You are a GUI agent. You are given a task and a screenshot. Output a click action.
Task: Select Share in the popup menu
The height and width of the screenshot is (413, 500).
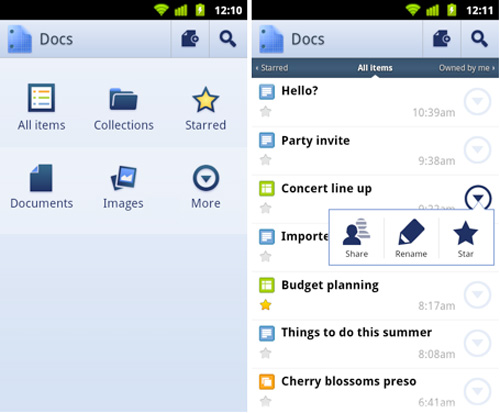coord(356,238)
